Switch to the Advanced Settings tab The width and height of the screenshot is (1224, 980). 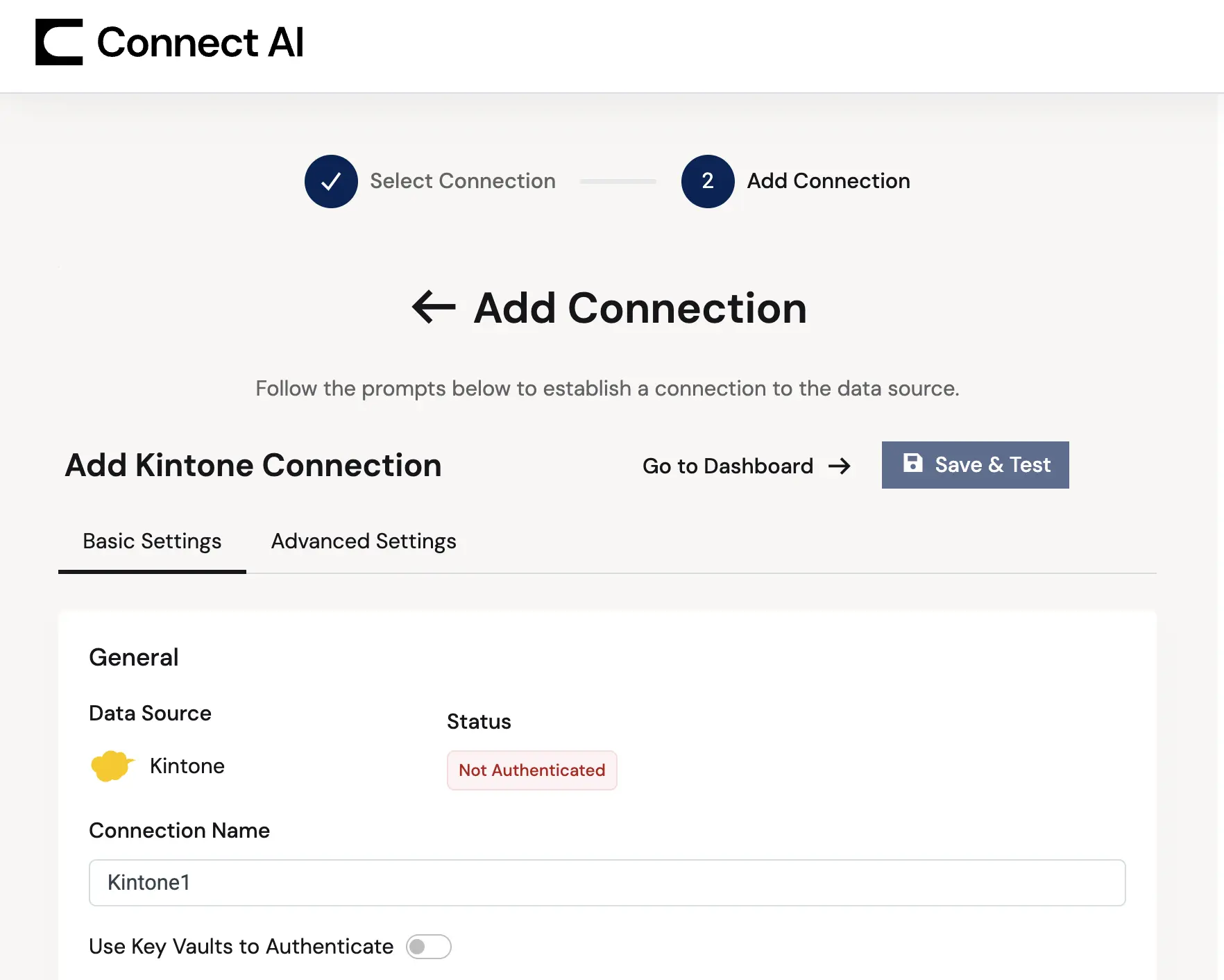coord(364,541)
